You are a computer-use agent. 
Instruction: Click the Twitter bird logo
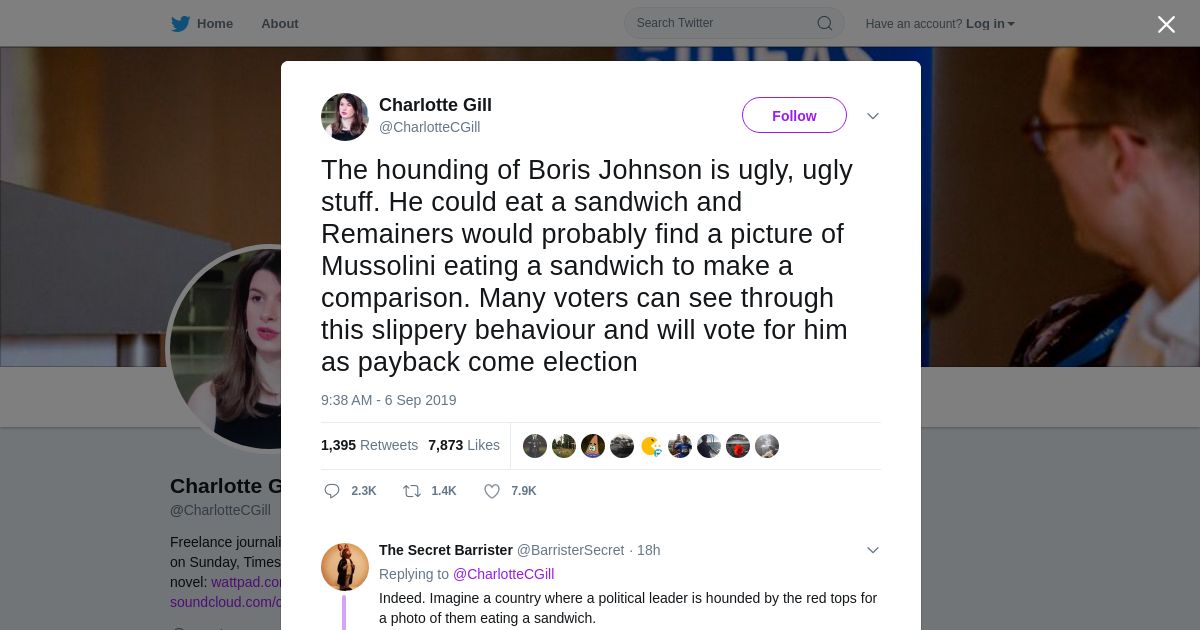point(180,24)
